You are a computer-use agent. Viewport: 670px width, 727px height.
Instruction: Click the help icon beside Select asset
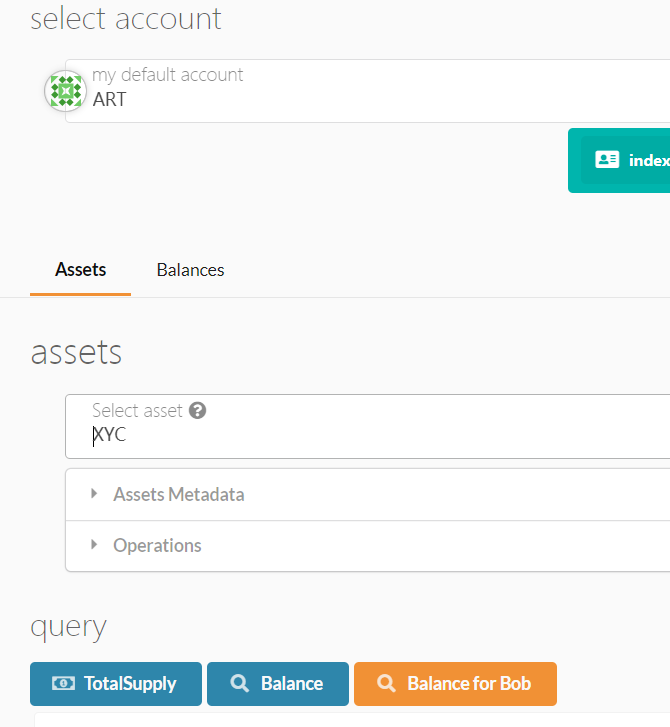coord(197,410)
